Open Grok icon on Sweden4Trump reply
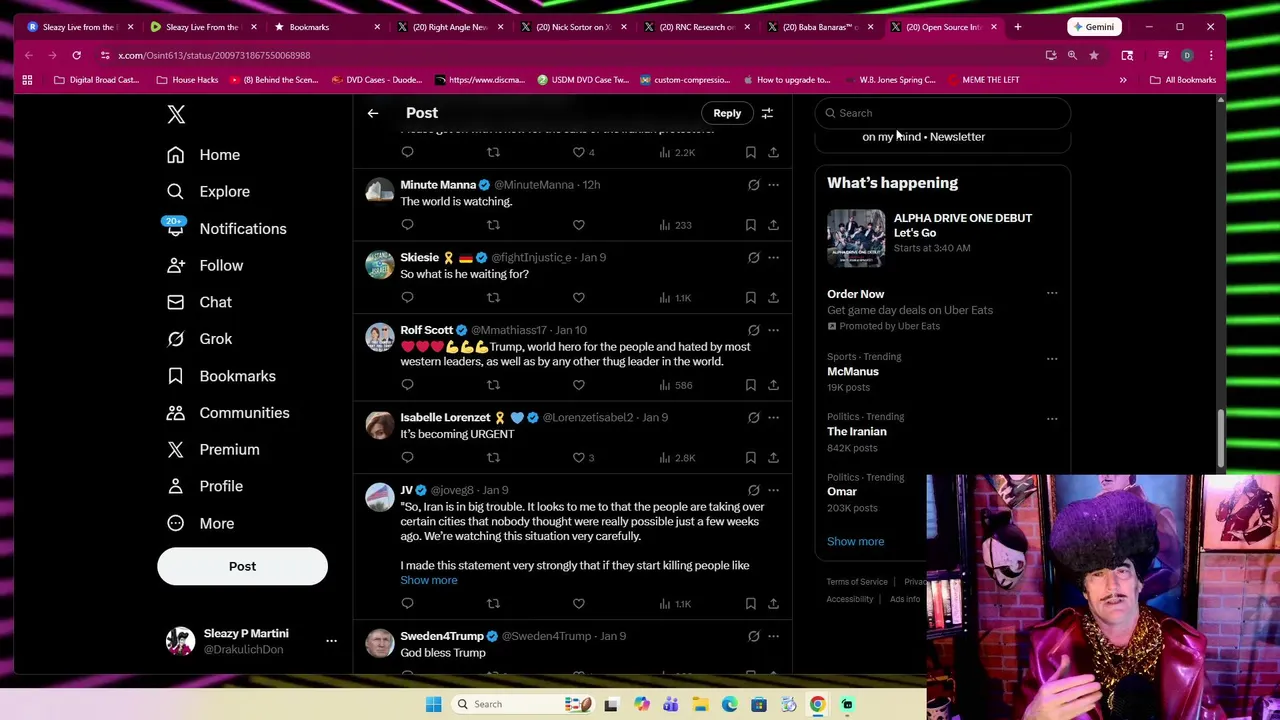The height and width of the screenshot is (720, 1280). (753, 636)
